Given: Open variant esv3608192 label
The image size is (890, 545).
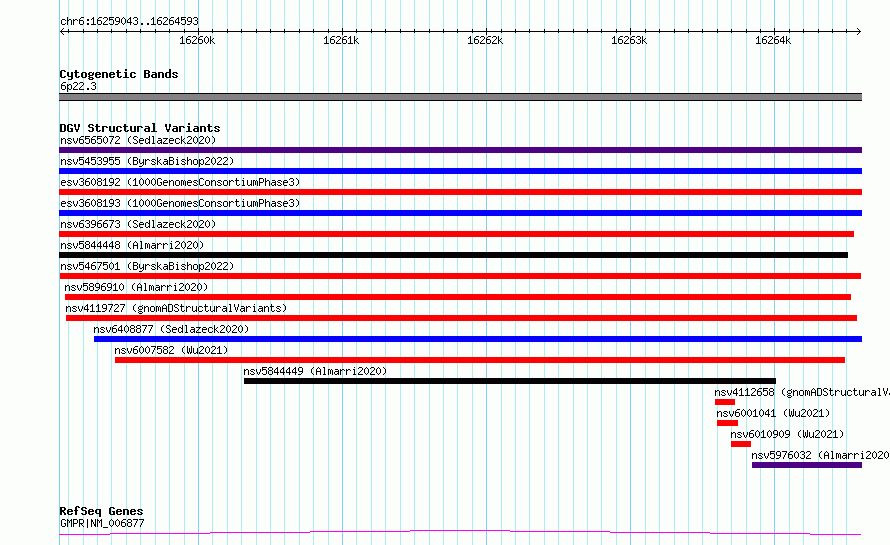Looking at the screenshot, I should click(x=180, y=182).
